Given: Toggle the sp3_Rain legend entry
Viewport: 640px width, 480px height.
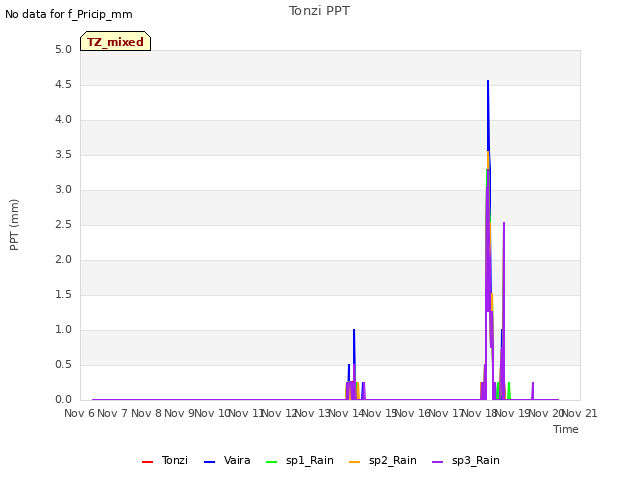Looking at the screenshot, I should (466, 460).
